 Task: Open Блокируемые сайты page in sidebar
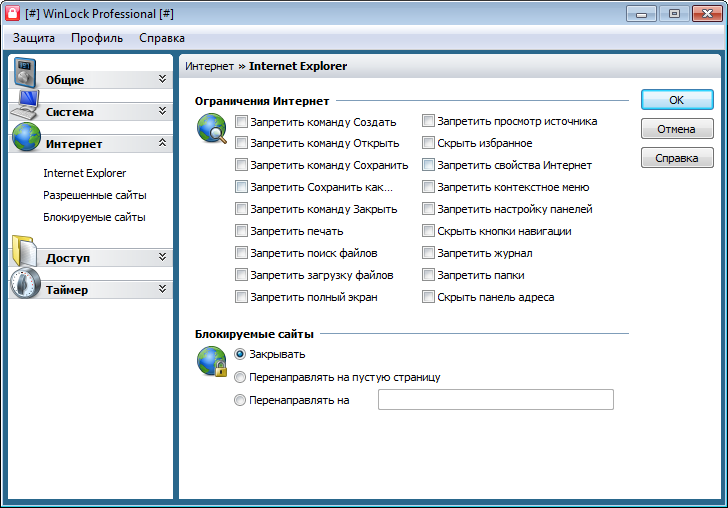click(x=94, y=217)
